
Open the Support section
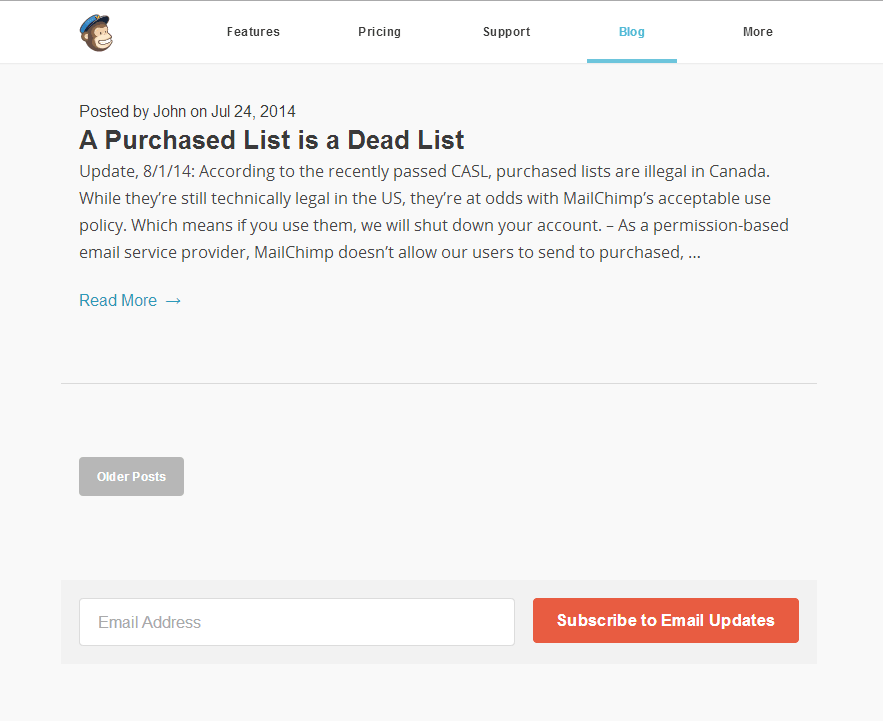(x=506, y=32)
